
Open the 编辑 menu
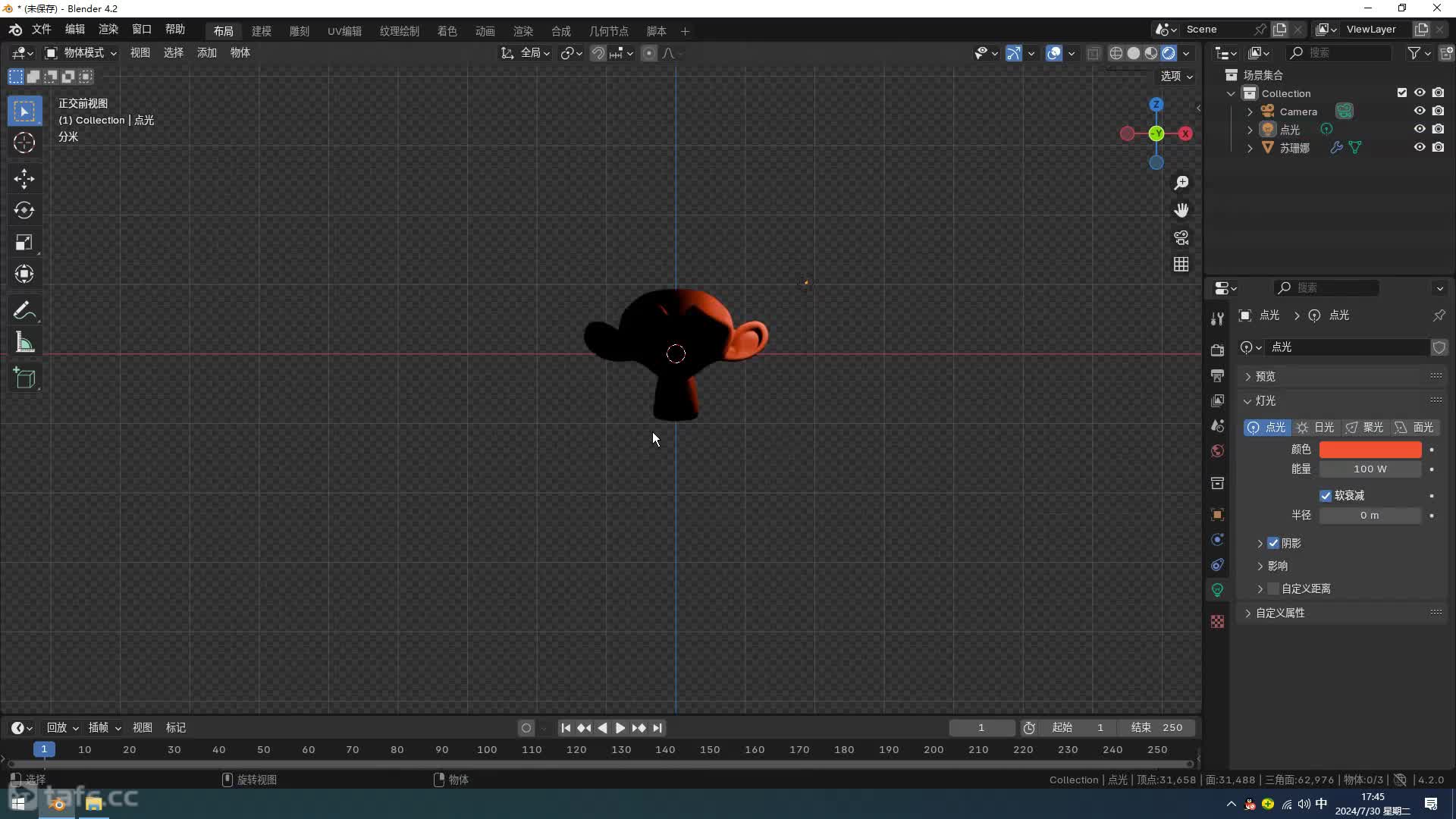coord(74,30)
